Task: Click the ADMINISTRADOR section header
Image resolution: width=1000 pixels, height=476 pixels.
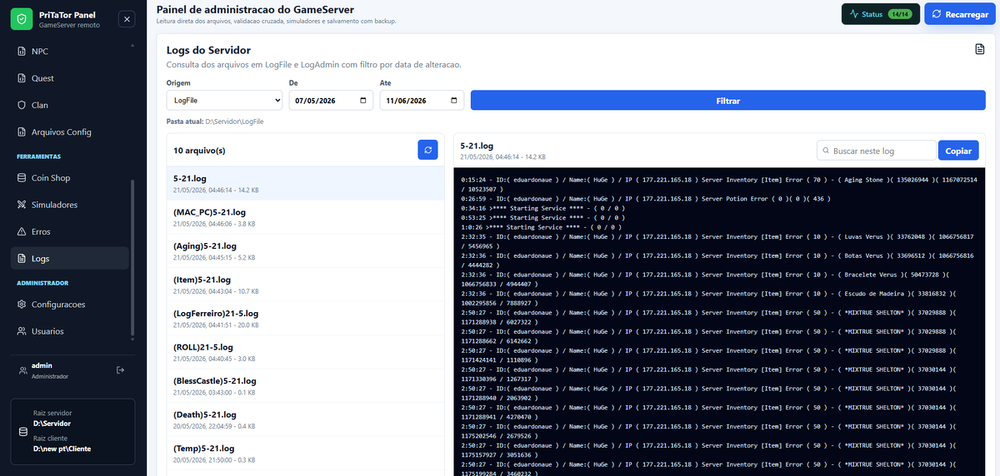Action: click(x=42, y=283)
